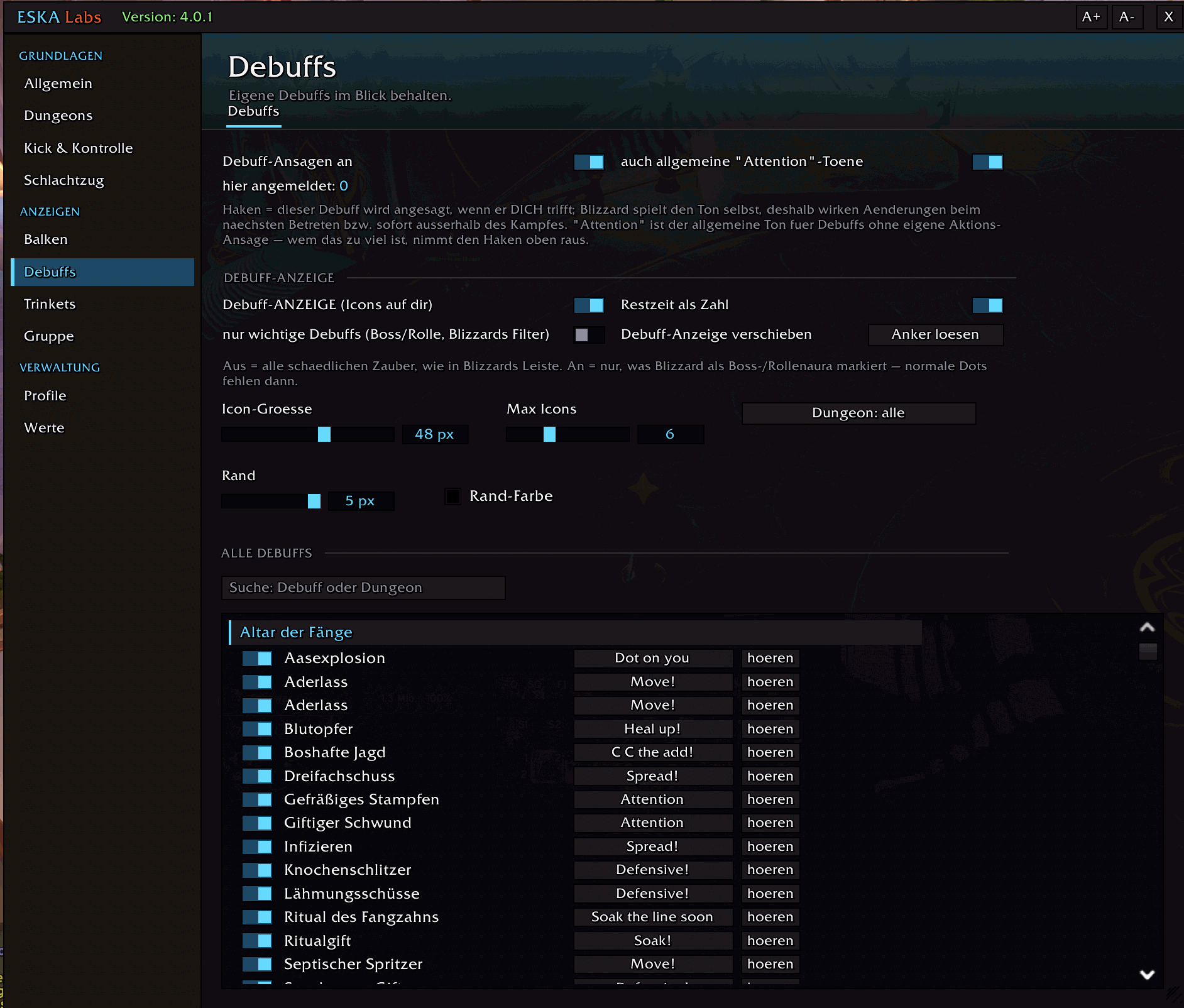The image size is (1184, 1008).
Task: Open the Kick & Kontrolle page
Action: [79, 148]
